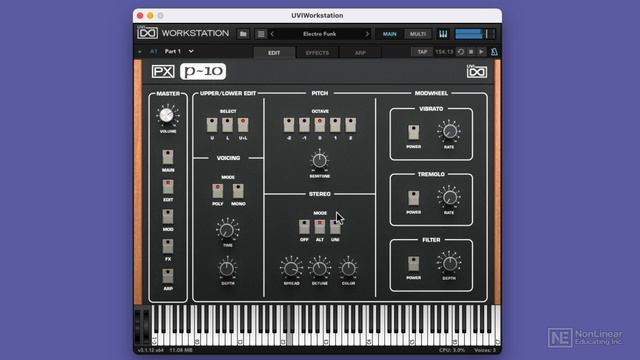Set stereo mode to OFF
This screenshot has height=360, width=640.
pyautogui.click(x=304, y=227)
